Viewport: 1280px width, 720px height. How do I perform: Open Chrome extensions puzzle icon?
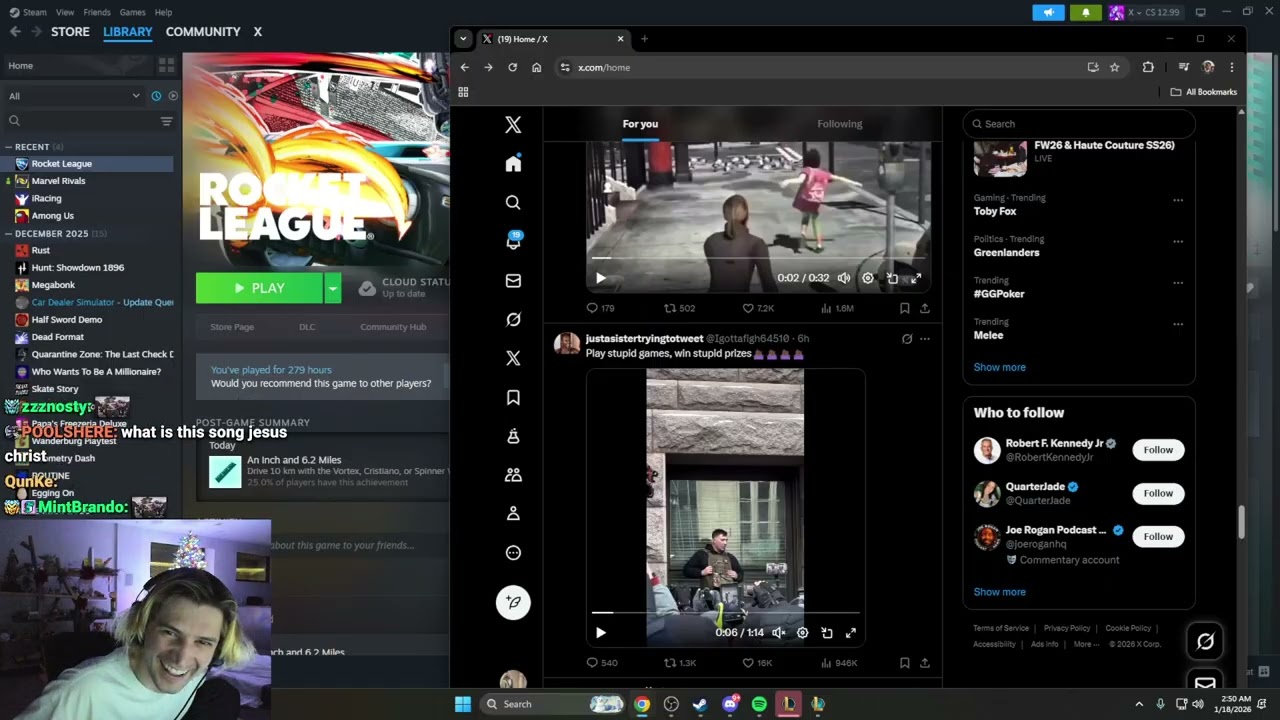click(1148, 67)
